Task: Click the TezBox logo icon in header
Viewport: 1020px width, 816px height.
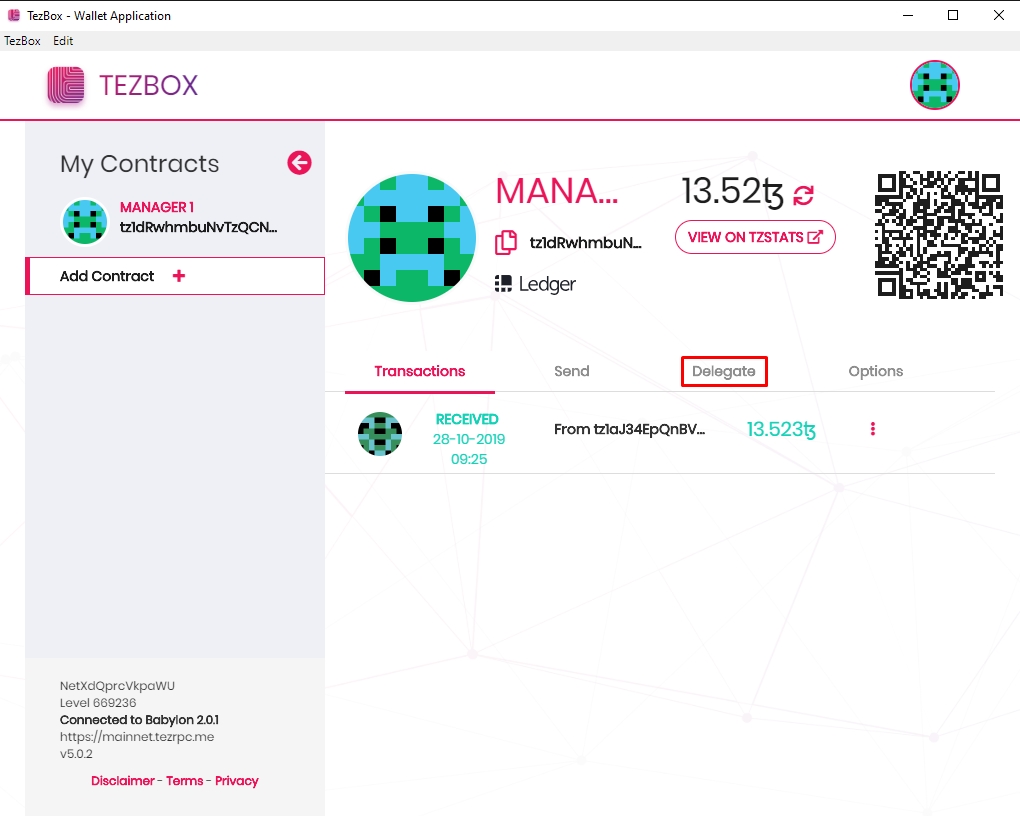Action: (66, 85)
